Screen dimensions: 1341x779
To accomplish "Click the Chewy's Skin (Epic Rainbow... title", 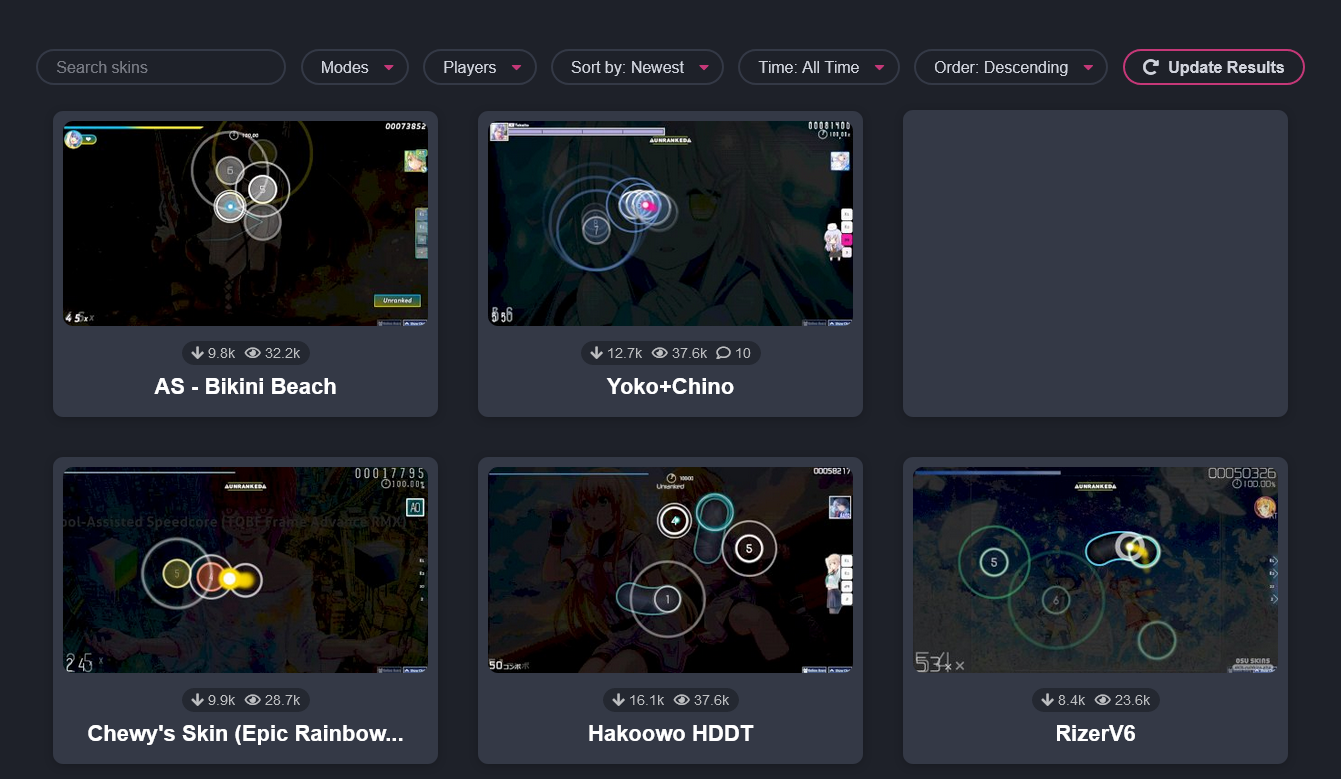I will 245,733.
